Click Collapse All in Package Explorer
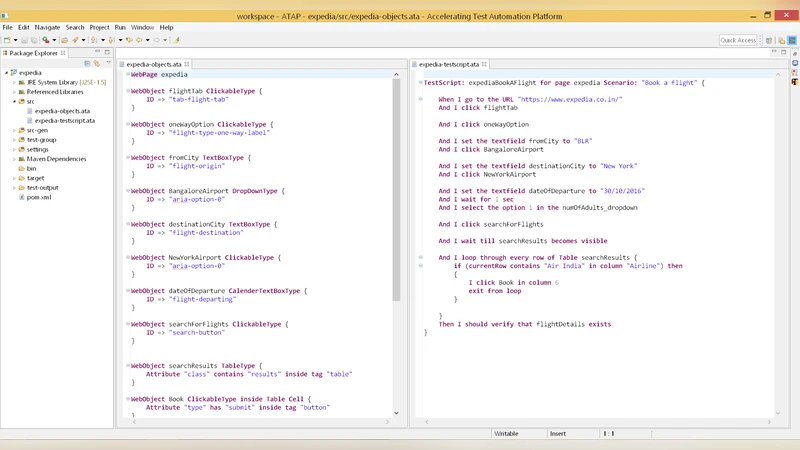Viewport: 800px width, 450px height. [x=87, y=63]
